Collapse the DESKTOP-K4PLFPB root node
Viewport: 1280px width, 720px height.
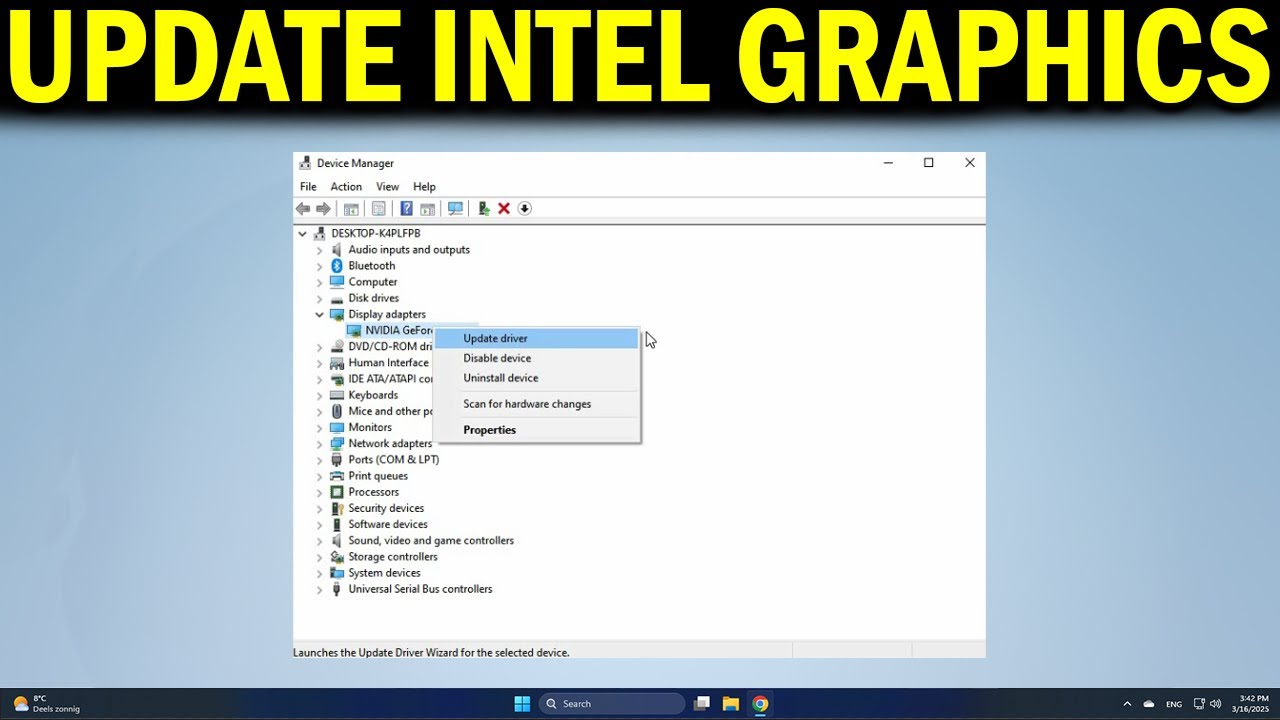tap(303, 233)
